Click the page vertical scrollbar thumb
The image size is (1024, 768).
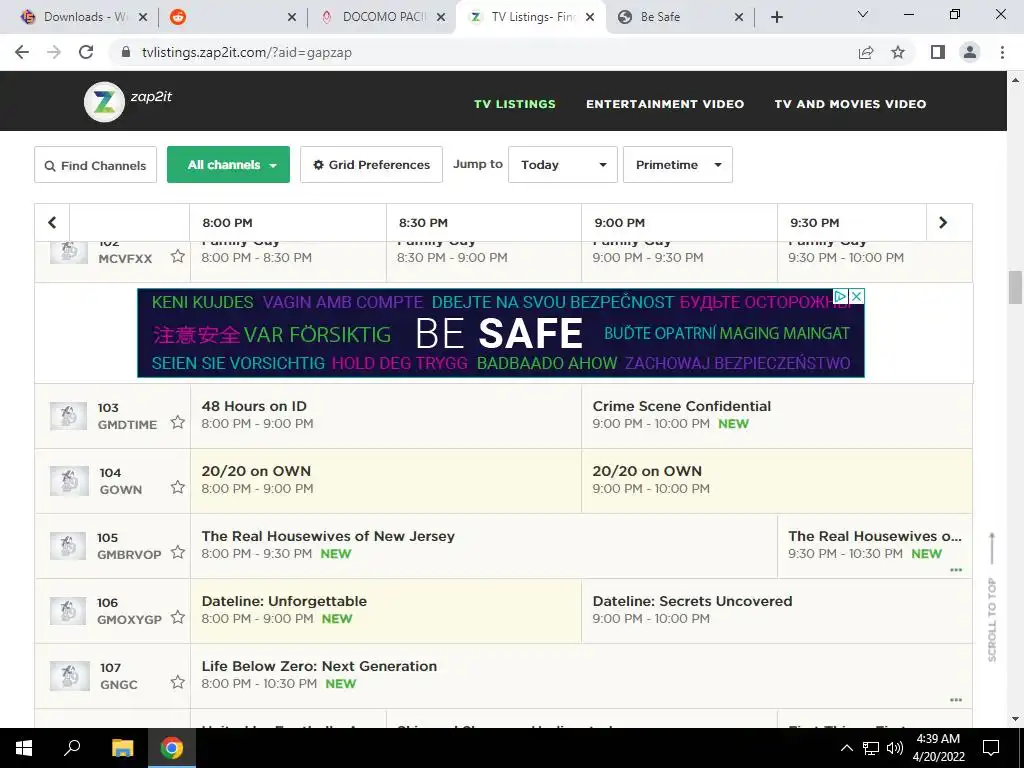click(1015, 288)
